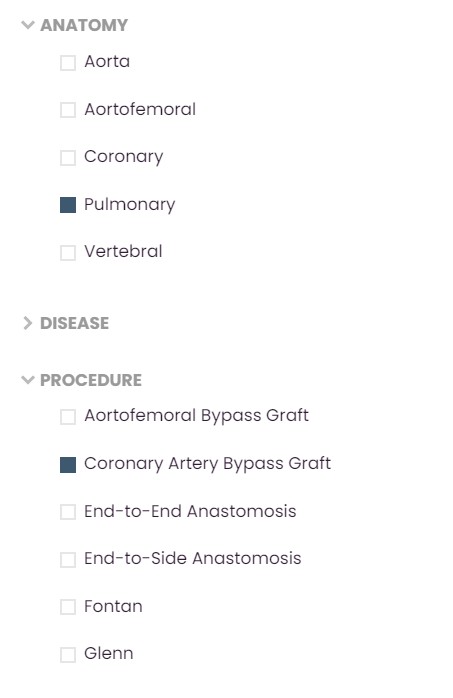Click the DISEASE heading label

point(74,323)
